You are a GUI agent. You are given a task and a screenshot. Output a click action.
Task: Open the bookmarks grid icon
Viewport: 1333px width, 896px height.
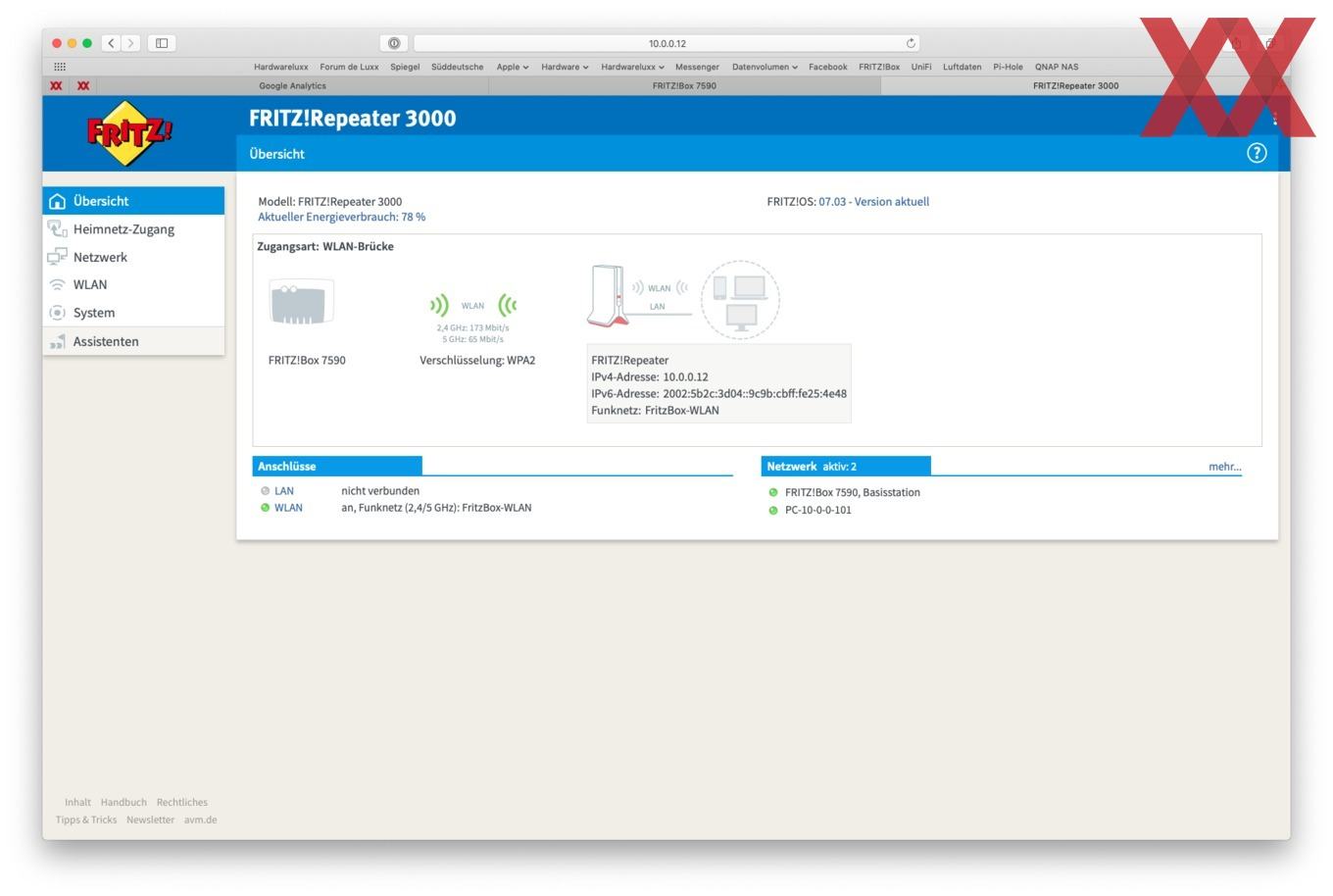point(60,67)
